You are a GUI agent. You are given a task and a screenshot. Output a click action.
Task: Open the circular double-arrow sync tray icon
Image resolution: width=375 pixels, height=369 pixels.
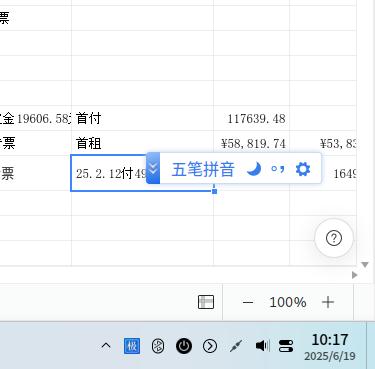click(x=158, y=346)
